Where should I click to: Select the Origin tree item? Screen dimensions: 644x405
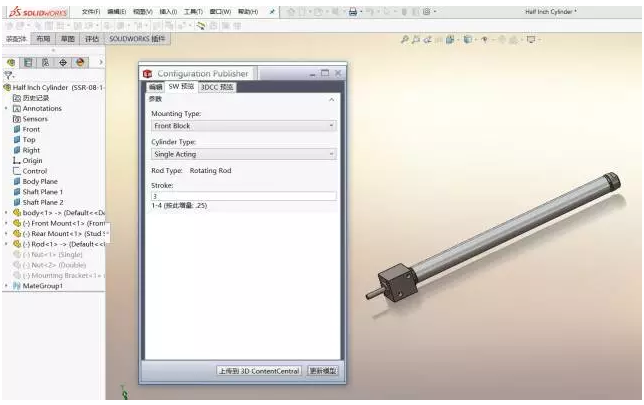(28, 161)
